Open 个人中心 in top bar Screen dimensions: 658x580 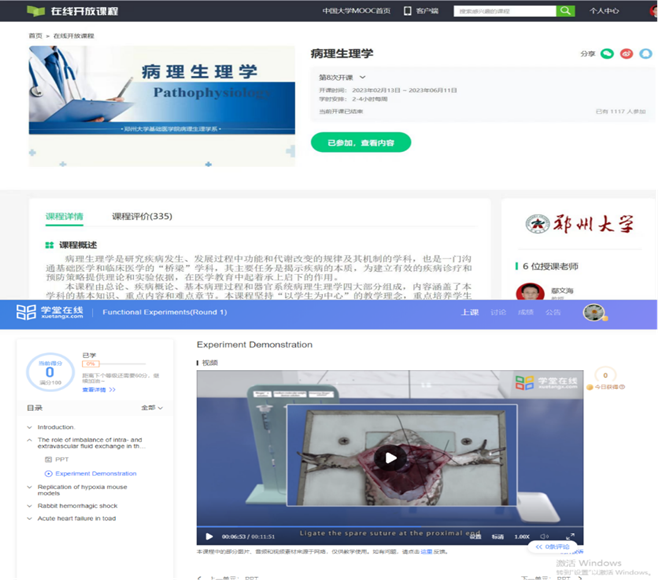click(x=604, y=11)
